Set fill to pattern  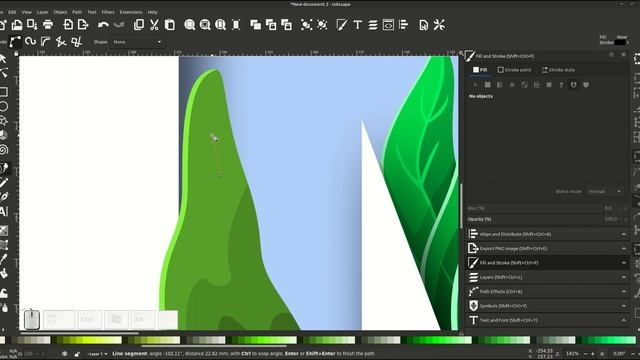tap(537, 85)
